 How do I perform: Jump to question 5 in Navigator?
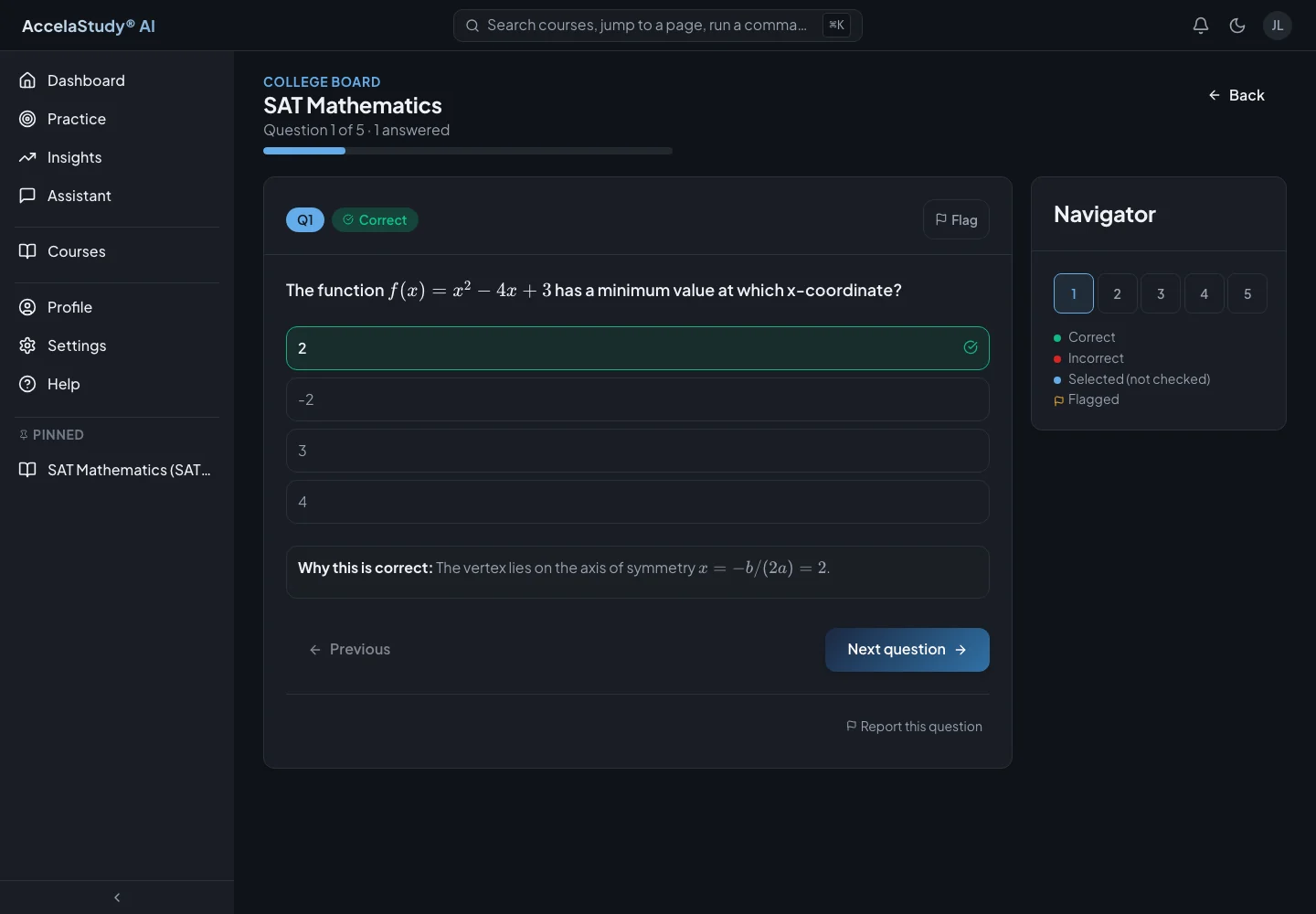(x=1247, y=293)
